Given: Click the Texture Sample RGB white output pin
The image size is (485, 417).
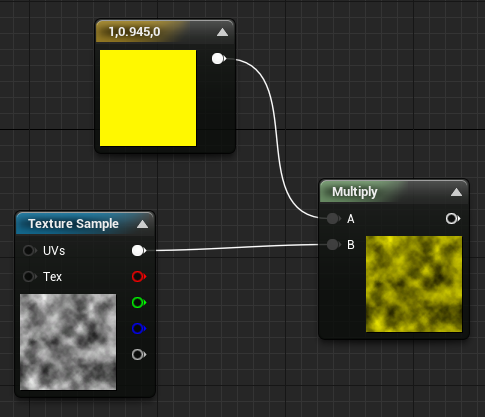Looking at the screenshot, I should click(139, 251).
